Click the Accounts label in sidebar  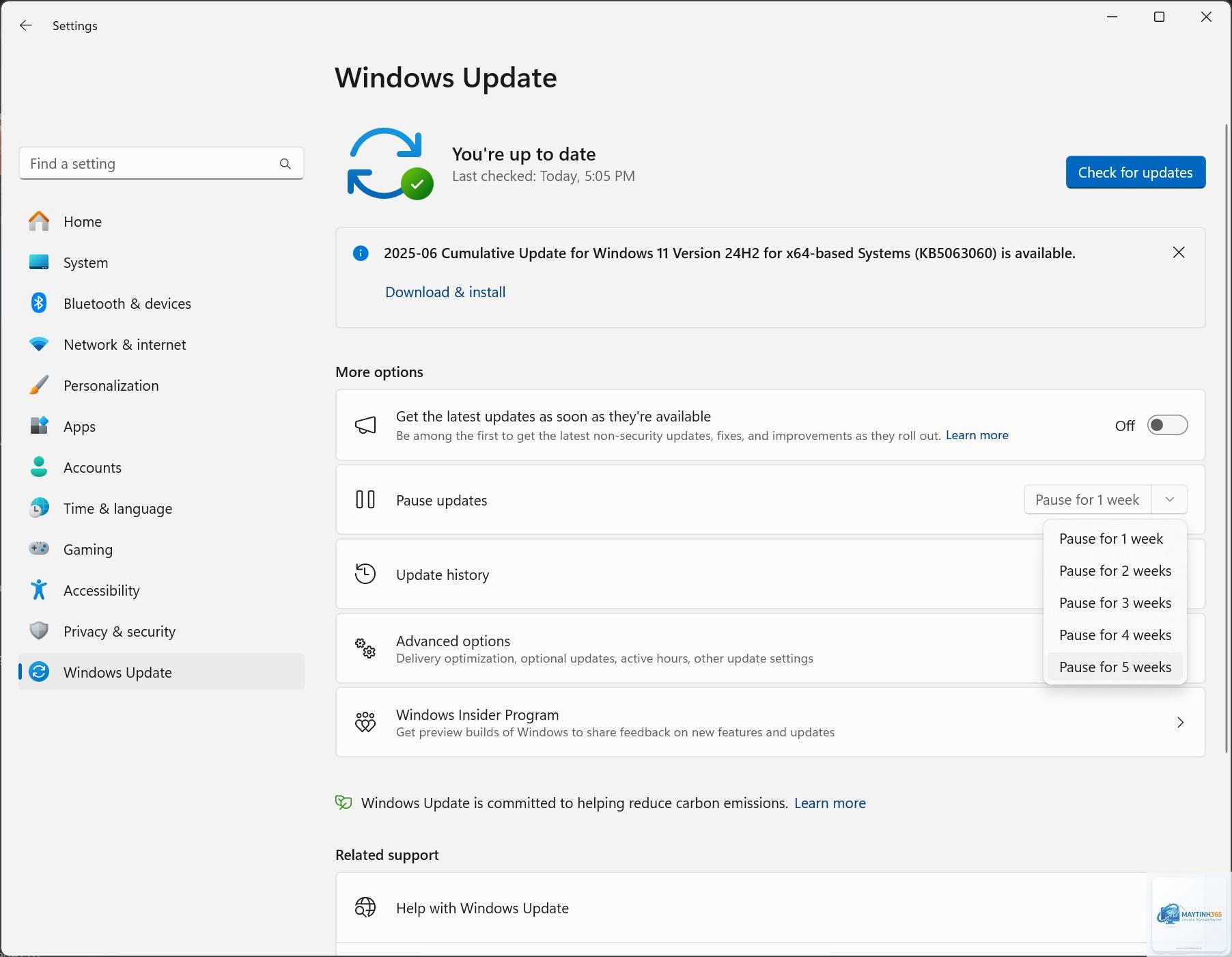tap(92, 467)
